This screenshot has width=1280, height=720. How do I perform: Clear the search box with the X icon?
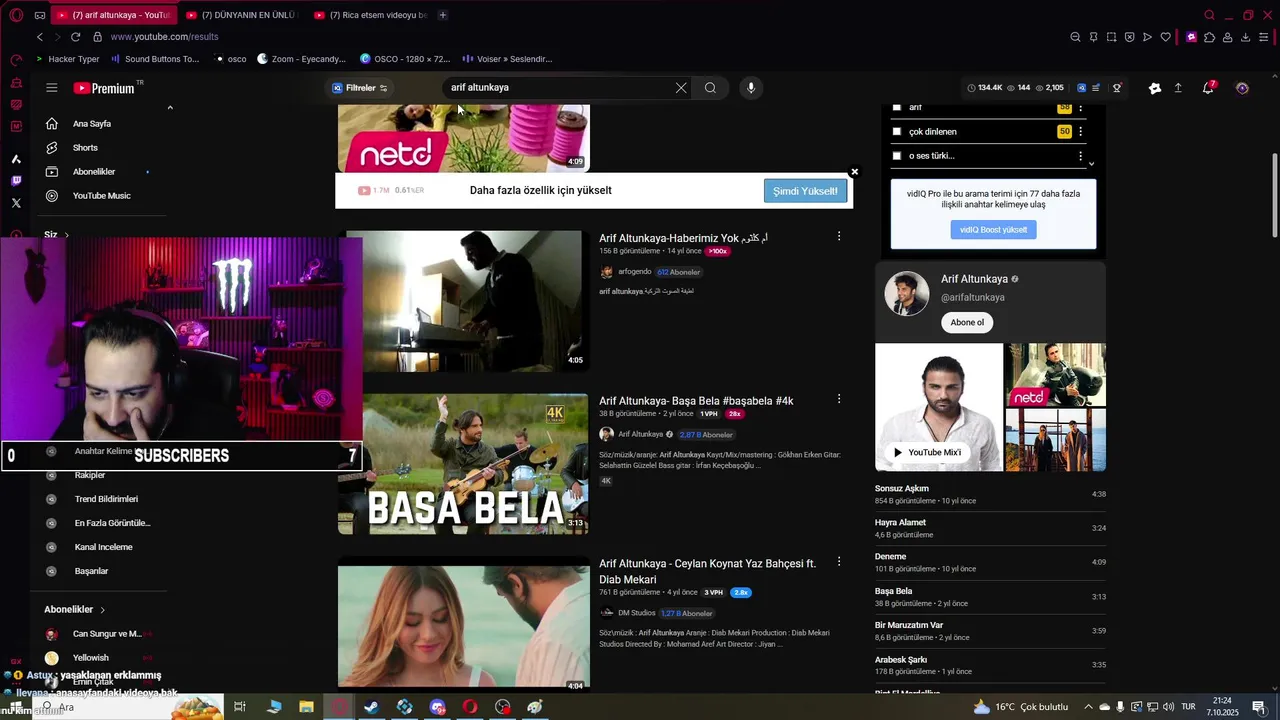pos(681,88)
